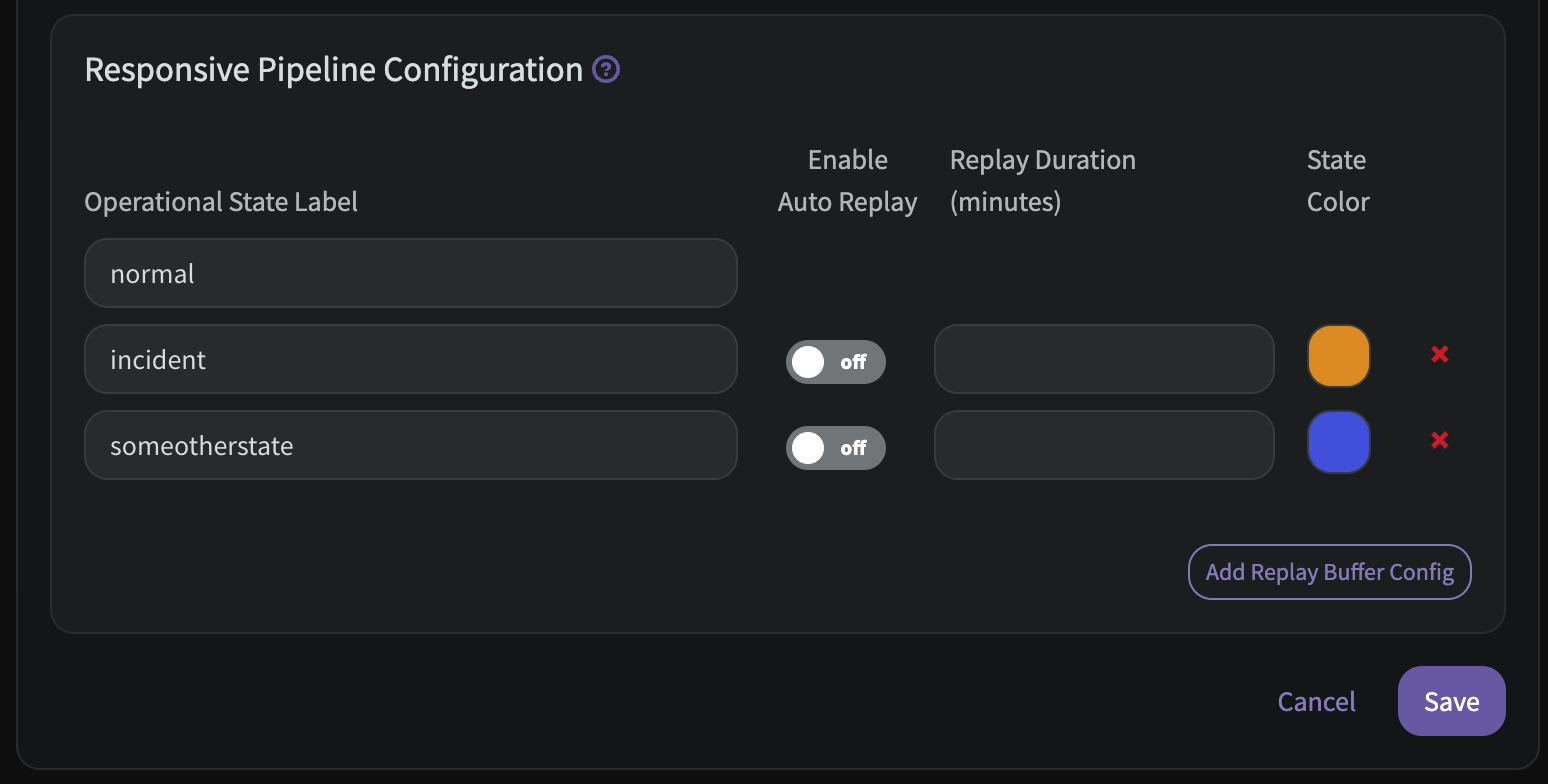This screenshot has height=784, width=1548.
Task: Open the blue color swatch for someotherstate
Action: click(x=1339, y=442)
